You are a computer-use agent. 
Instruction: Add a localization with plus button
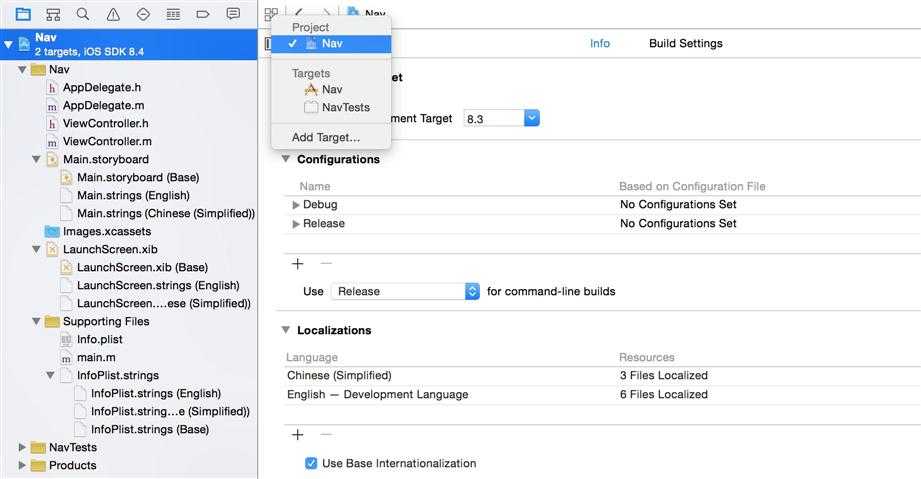click(298, 435)
